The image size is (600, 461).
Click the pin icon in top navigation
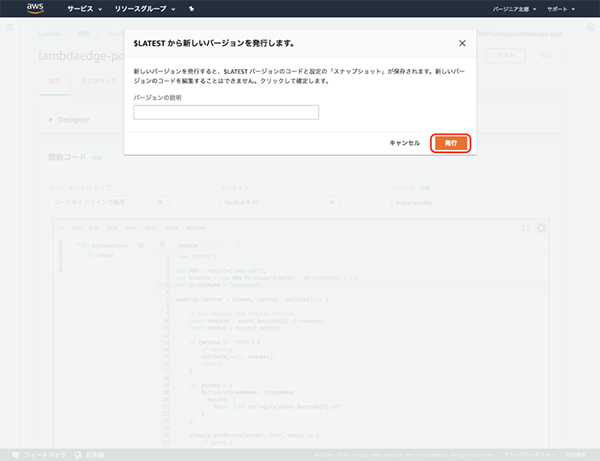click(x=191, y=8)
